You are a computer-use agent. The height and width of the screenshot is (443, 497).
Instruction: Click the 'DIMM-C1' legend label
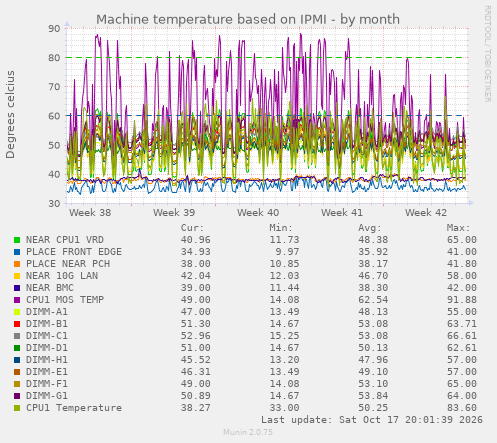tap(47, 336)
